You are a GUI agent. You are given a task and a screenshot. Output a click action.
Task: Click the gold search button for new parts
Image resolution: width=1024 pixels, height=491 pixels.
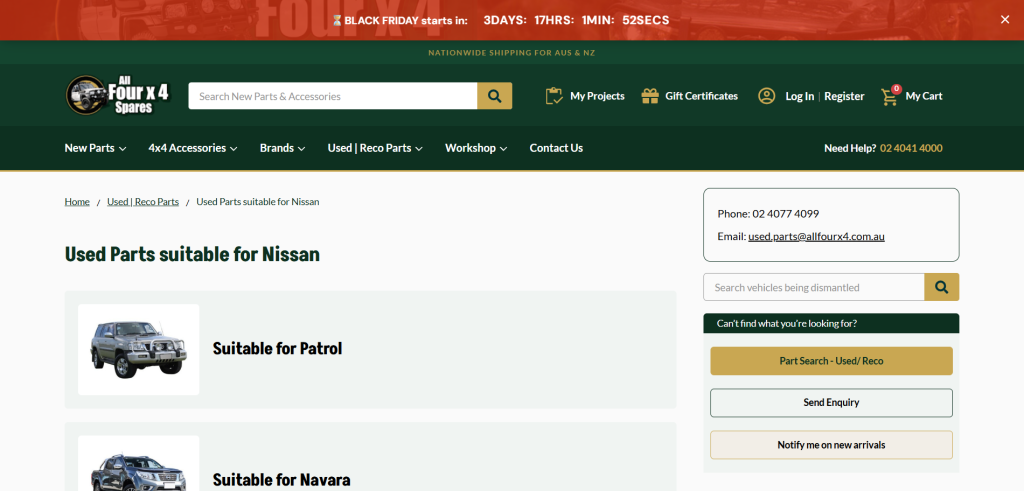[494, 96]
